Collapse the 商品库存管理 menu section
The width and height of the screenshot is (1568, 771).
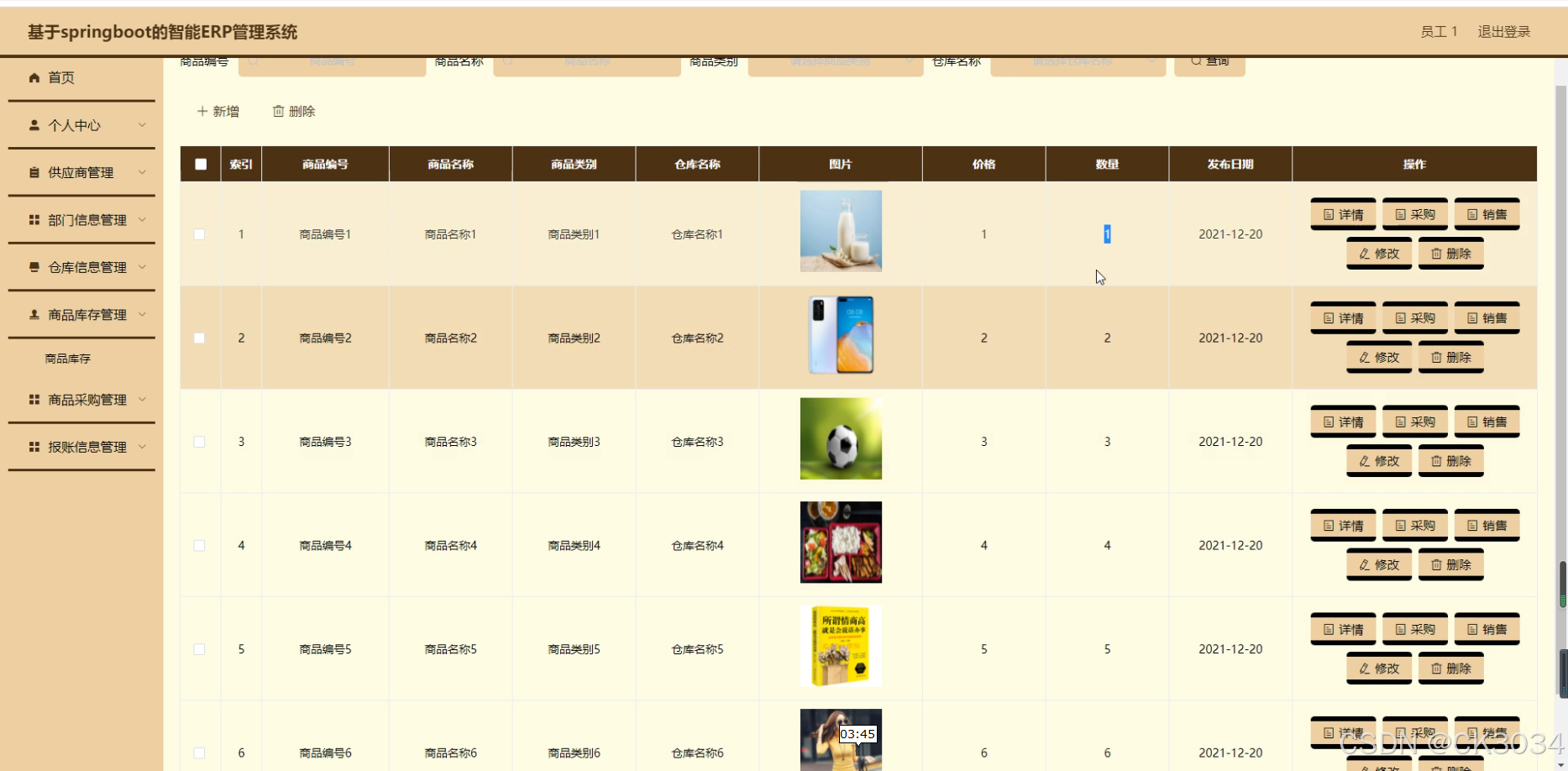(143, 314)
